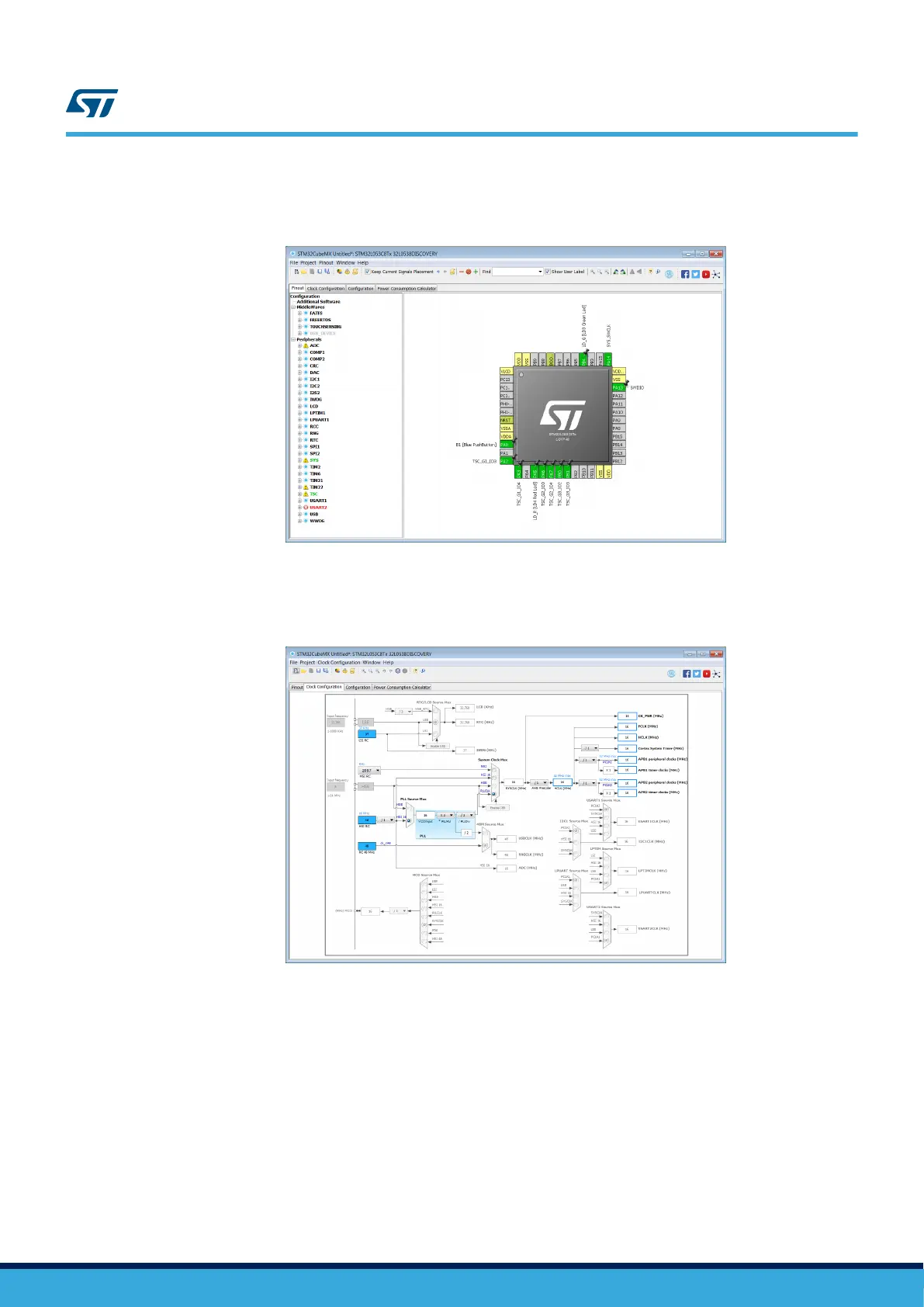Open the Pinout menu in menu bar
This screenshot has height=1307, width=924.
[327, 263]
